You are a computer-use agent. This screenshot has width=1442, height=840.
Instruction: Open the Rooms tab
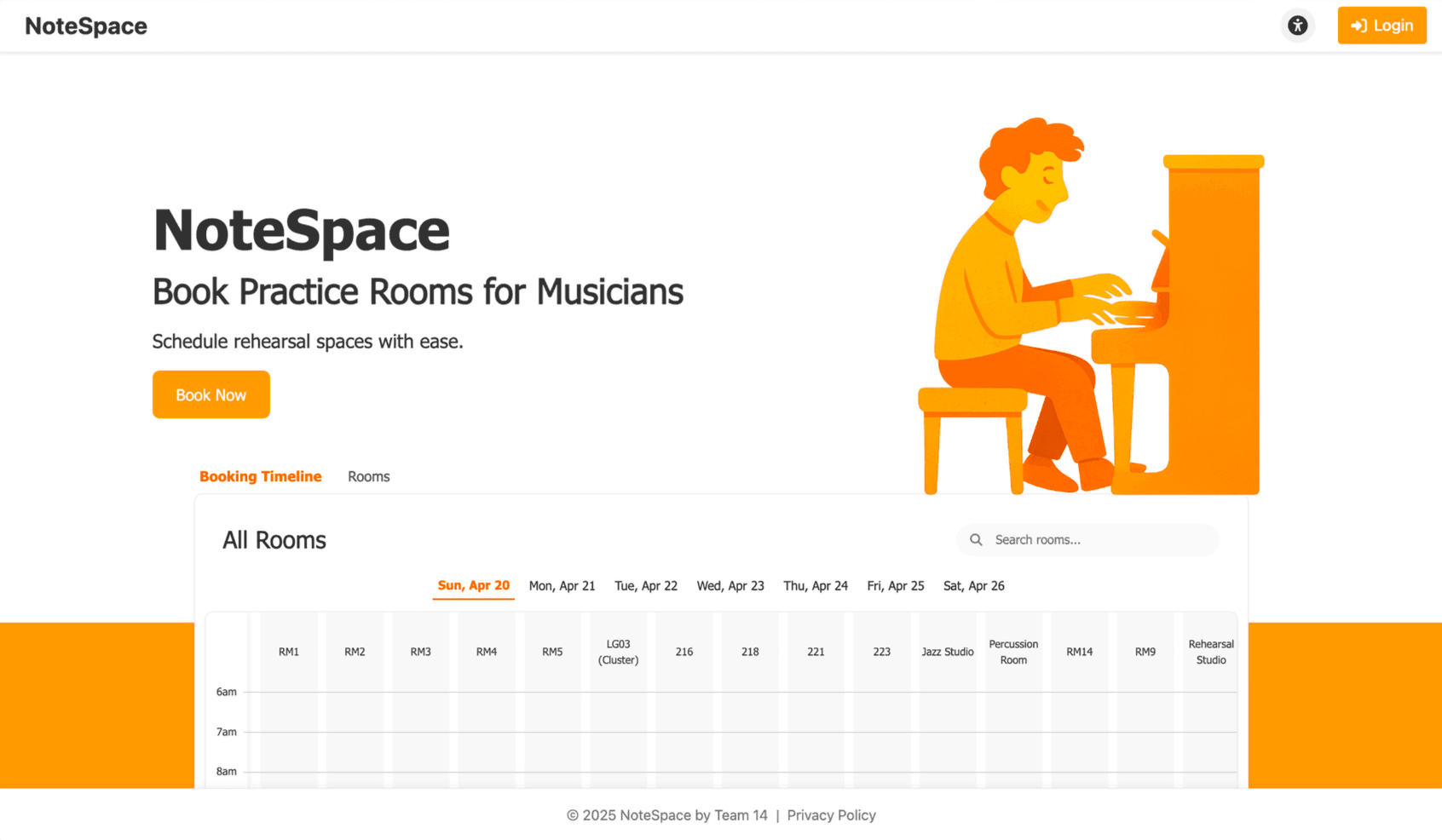368,476
